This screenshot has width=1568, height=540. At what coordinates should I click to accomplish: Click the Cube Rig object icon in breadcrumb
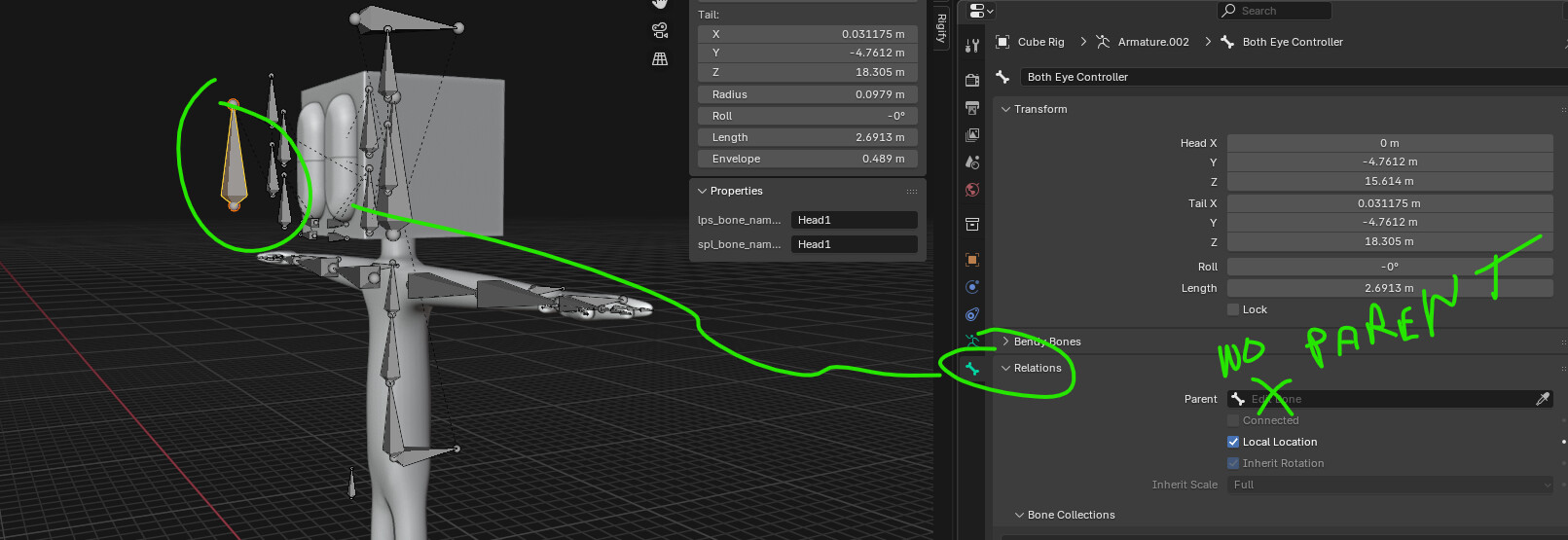[1003, 42]
